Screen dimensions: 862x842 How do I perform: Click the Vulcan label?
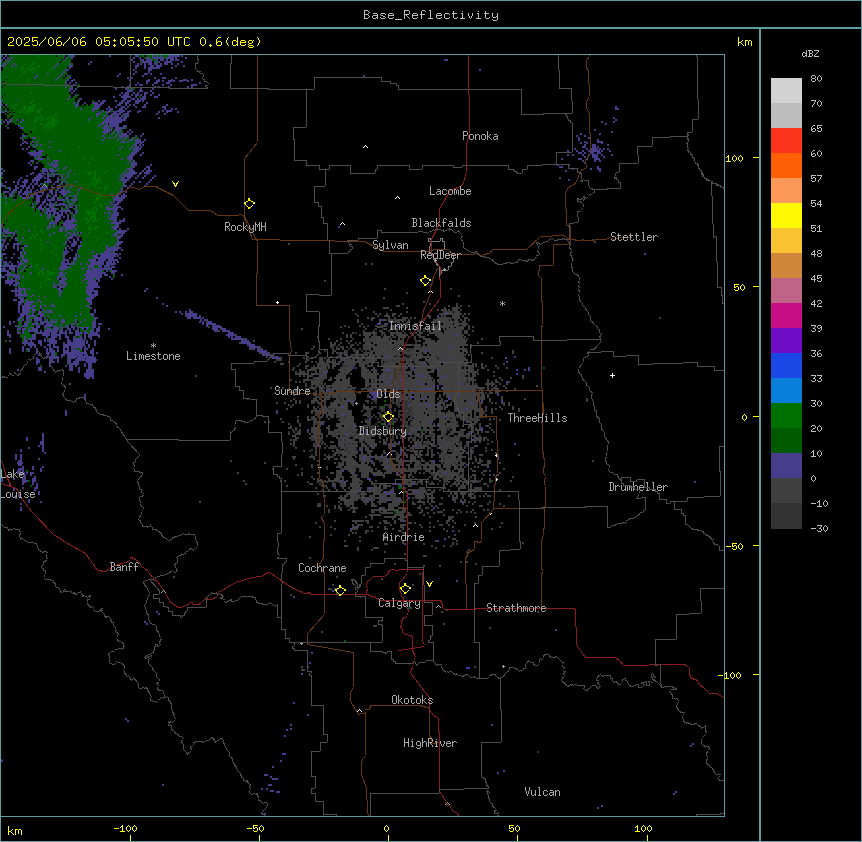543,792
